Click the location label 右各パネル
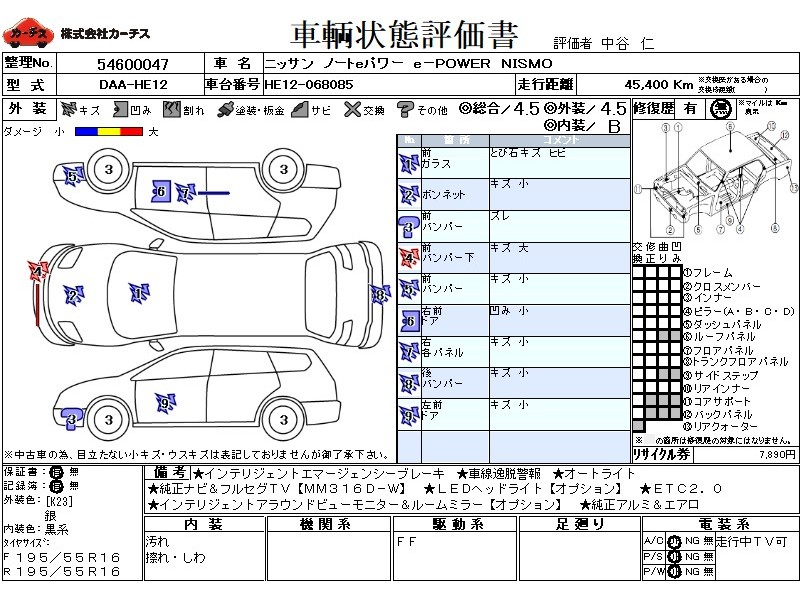Image resolution: width=800 pixels, height=600 pixels. click(442, 347)
